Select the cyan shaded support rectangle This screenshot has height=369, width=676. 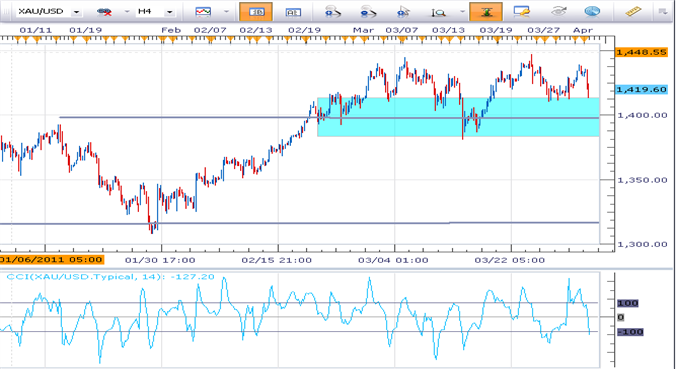point(458,117)
